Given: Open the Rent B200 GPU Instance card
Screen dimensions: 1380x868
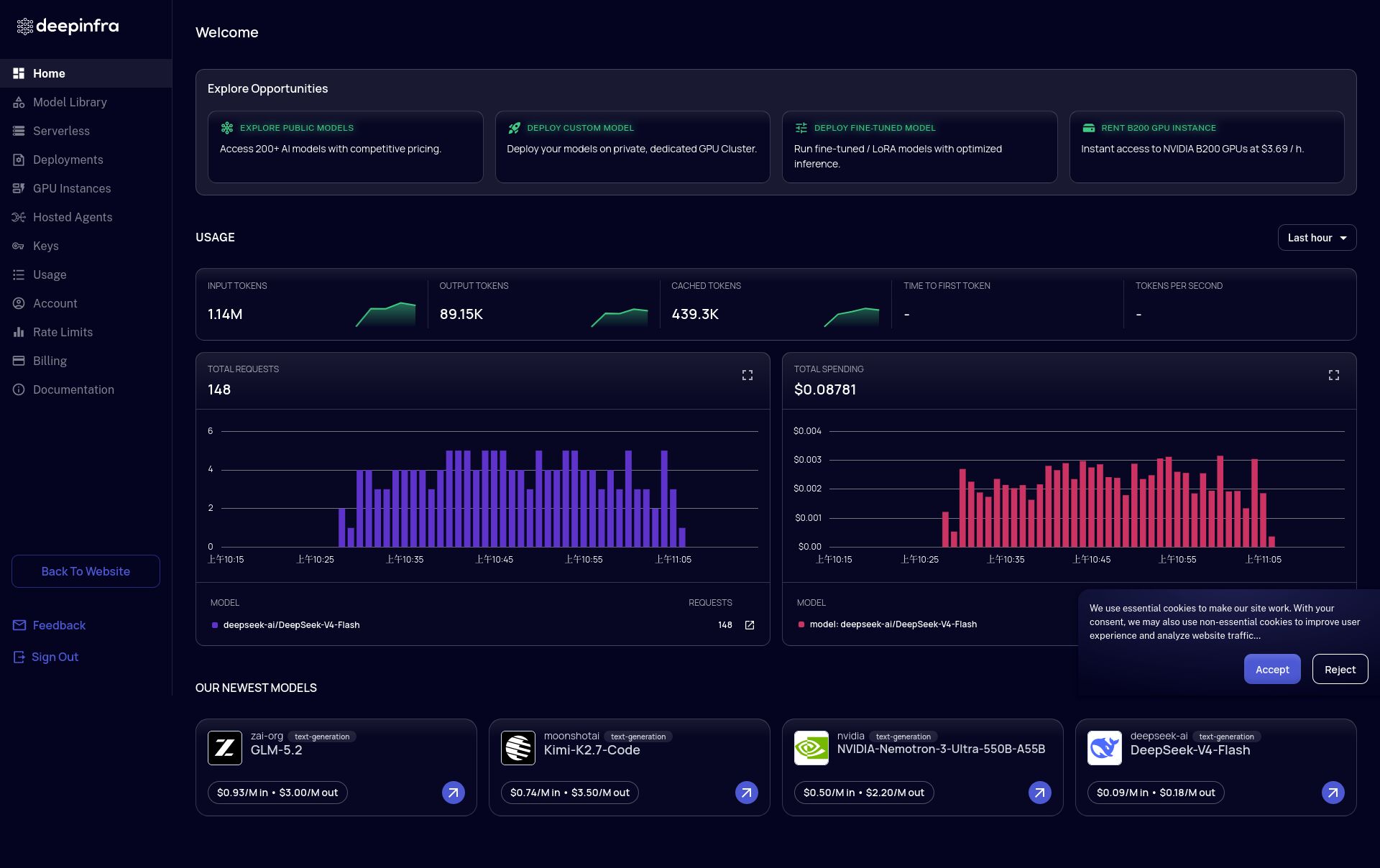Looking at the screenshot, I should pos(1207,147).
